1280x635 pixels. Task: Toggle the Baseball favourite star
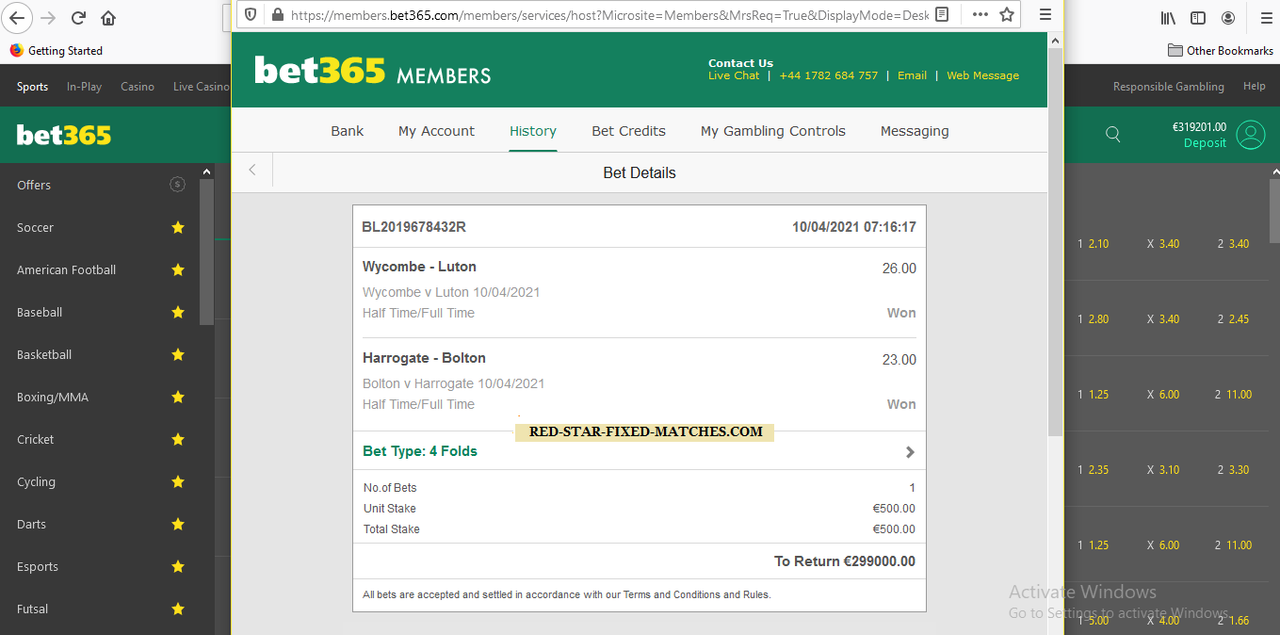[178, 312]
